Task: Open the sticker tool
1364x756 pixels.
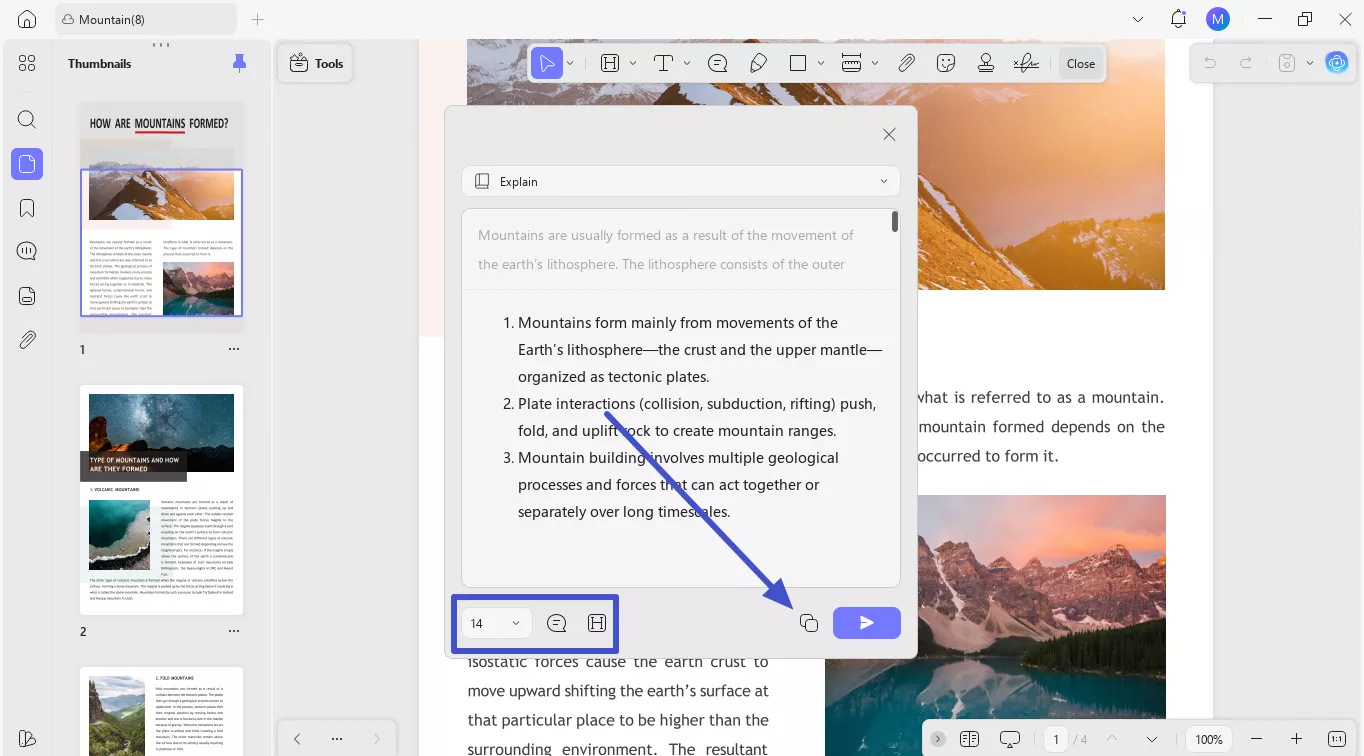Action: [x=946, y=63]
